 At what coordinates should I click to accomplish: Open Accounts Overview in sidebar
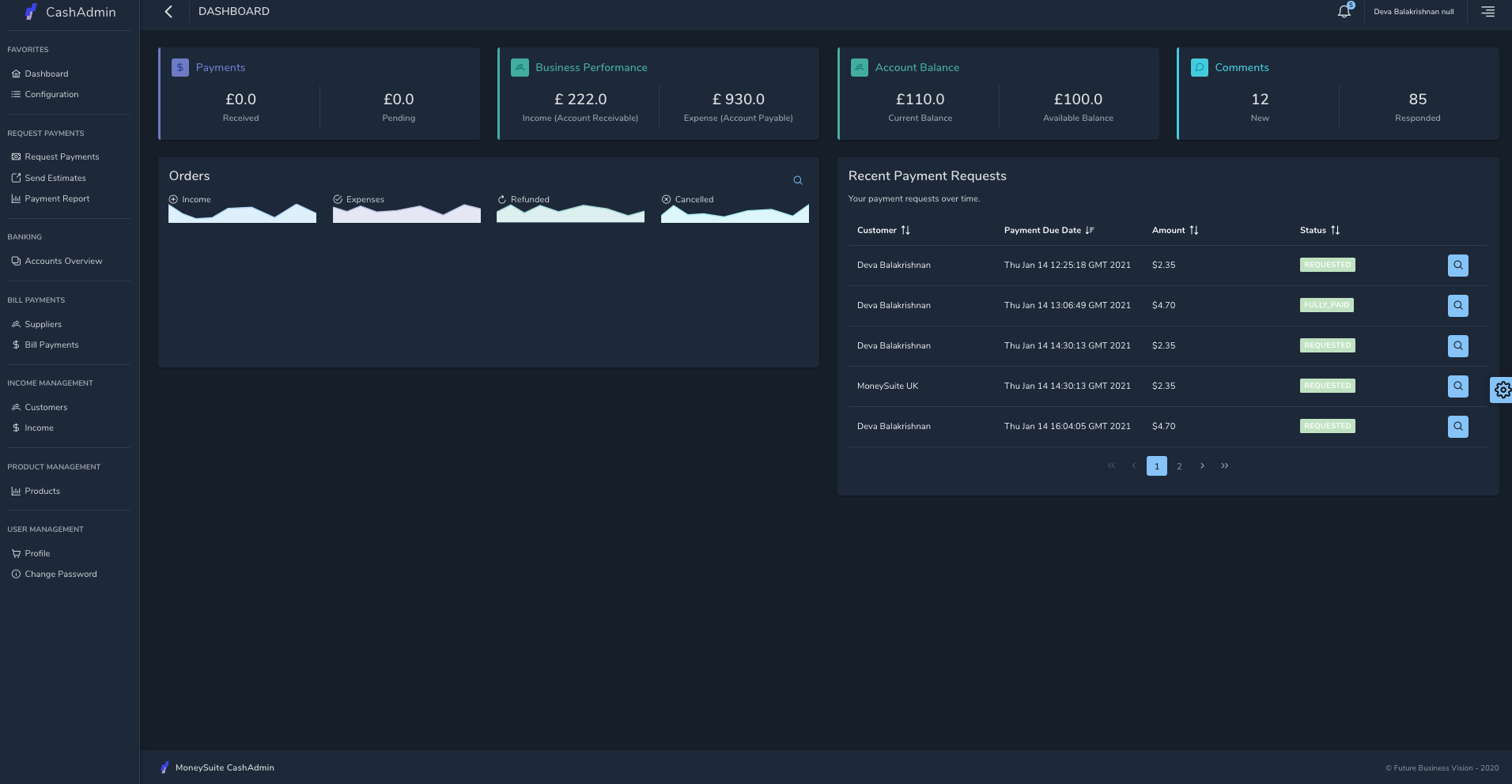pos(63,262)
